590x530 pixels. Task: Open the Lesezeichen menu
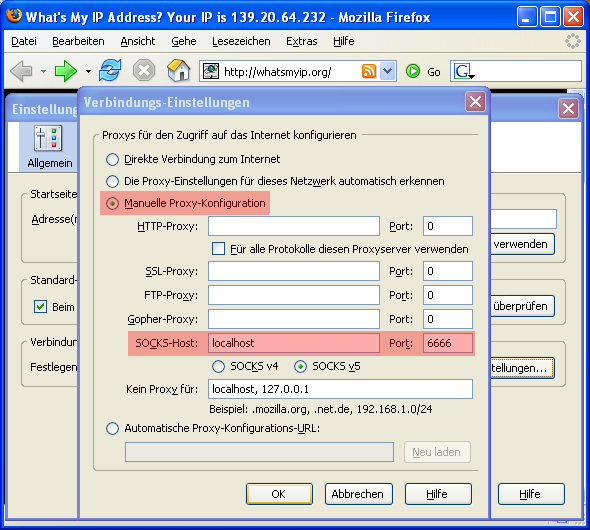(x=241, y=41)
